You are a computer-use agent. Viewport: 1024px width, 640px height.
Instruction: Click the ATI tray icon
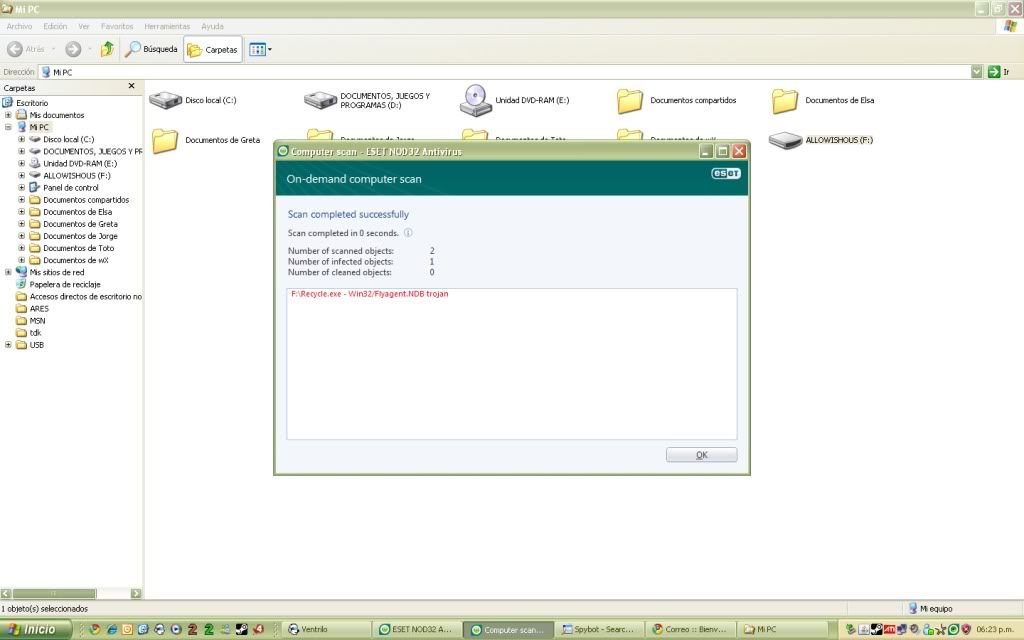point(889,630)
